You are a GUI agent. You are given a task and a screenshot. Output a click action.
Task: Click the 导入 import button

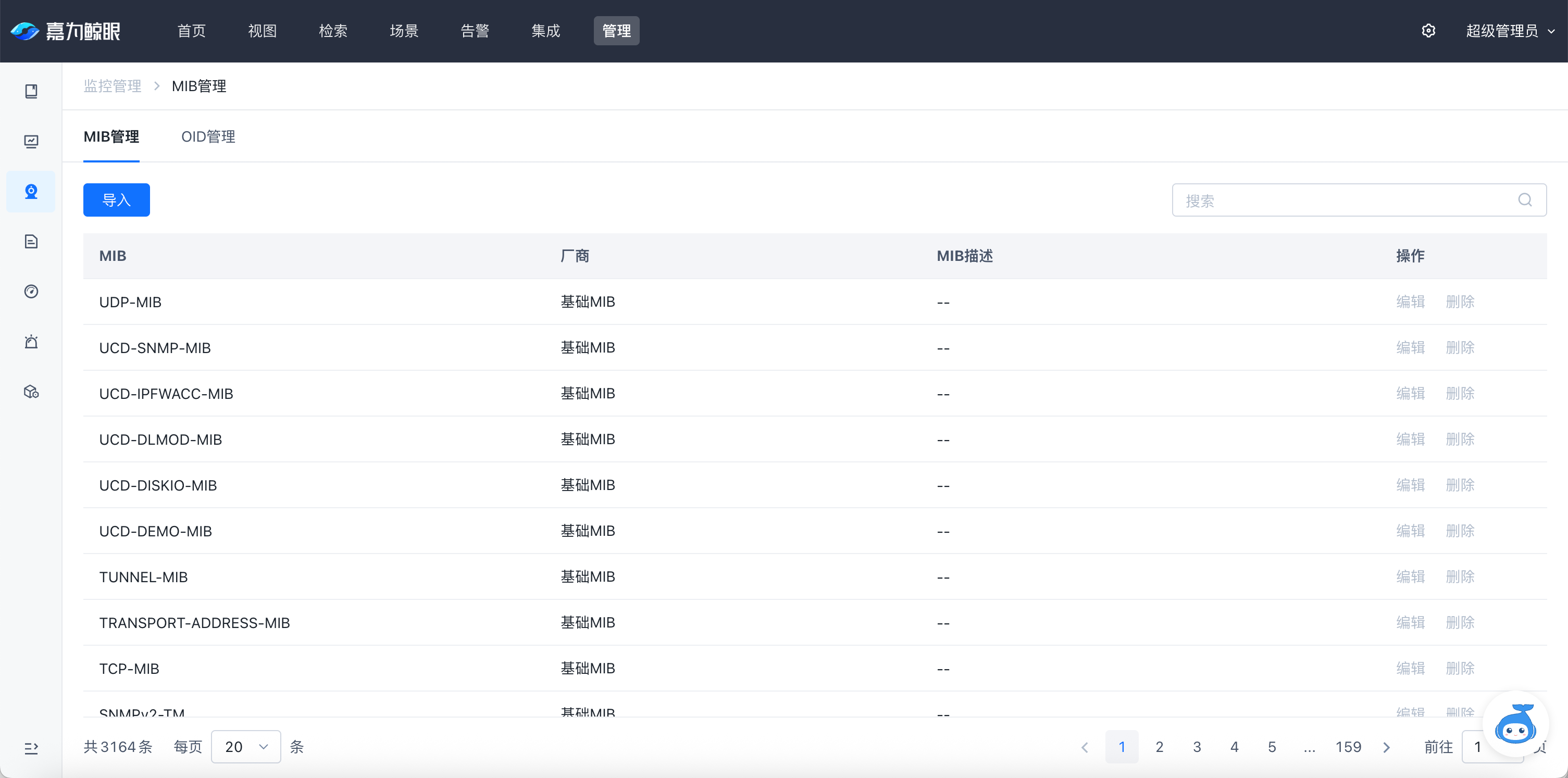(x=116, y=199)
